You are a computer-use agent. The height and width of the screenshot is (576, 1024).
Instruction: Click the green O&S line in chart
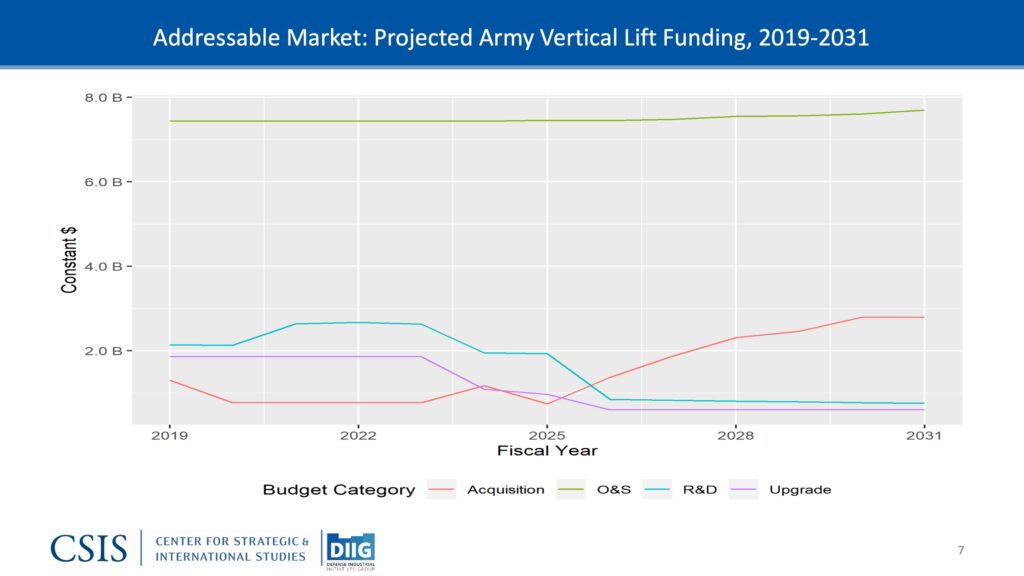(x=400, y=121)
